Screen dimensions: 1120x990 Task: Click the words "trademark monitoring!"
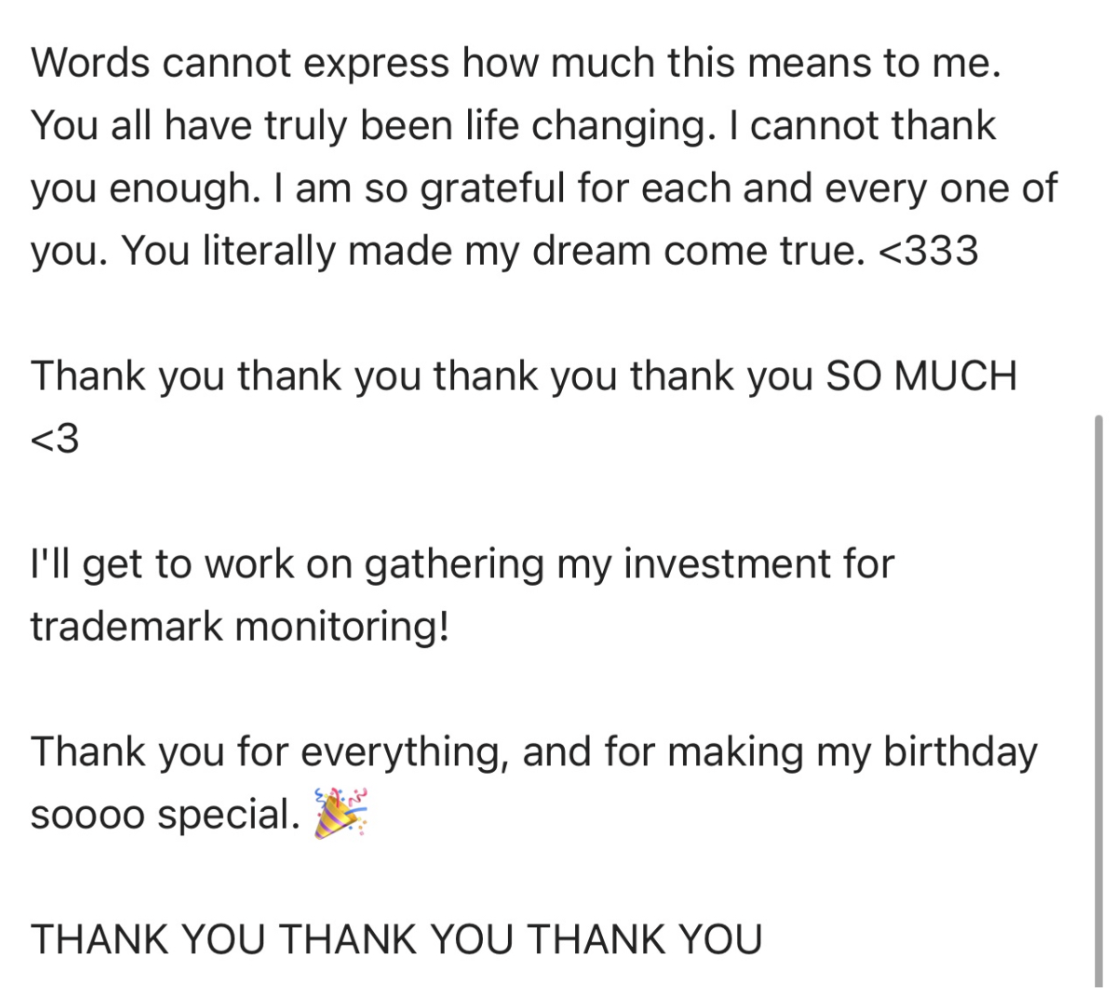(x=240, y=626)
